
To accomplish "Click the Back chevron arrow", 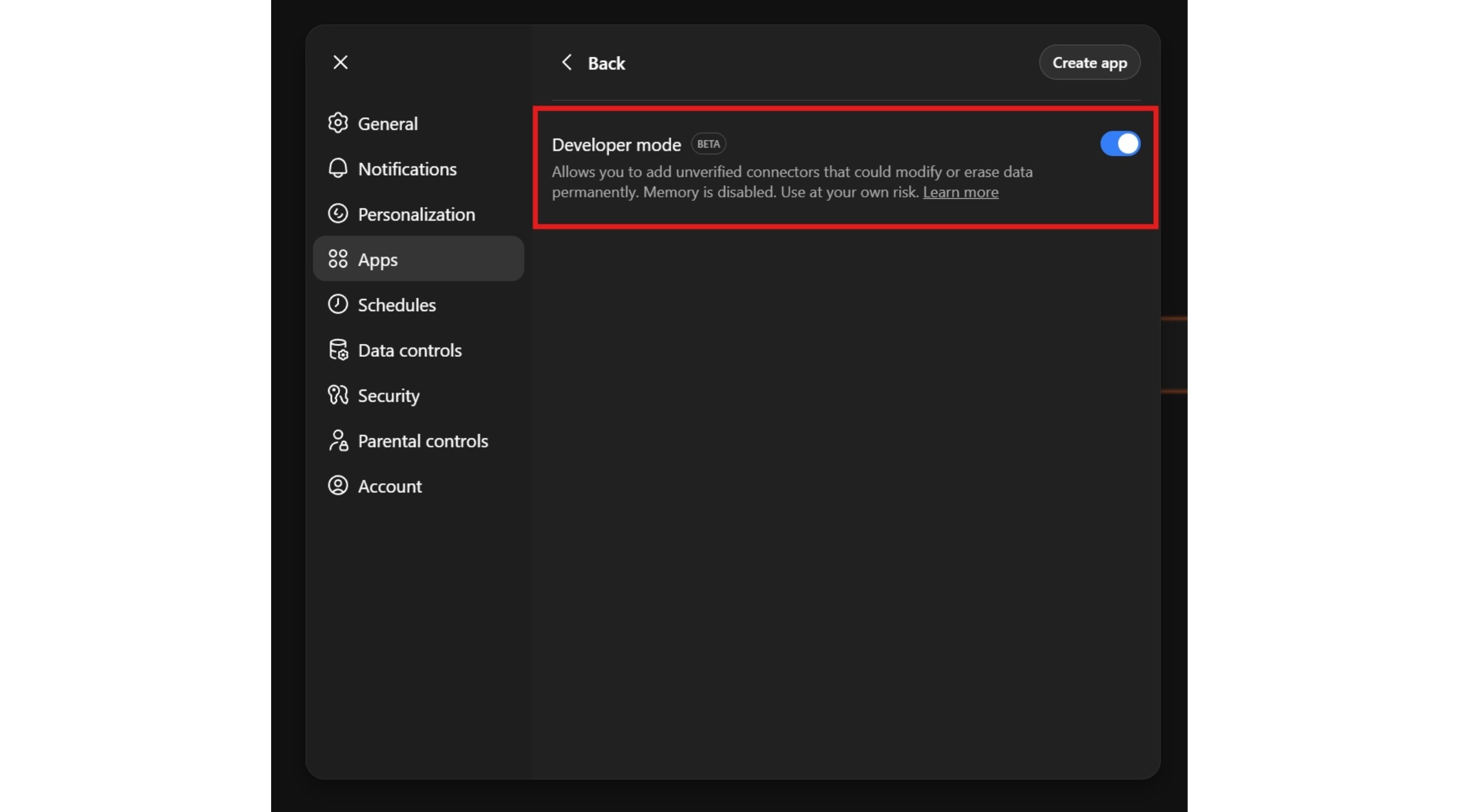I will (567, 62).
